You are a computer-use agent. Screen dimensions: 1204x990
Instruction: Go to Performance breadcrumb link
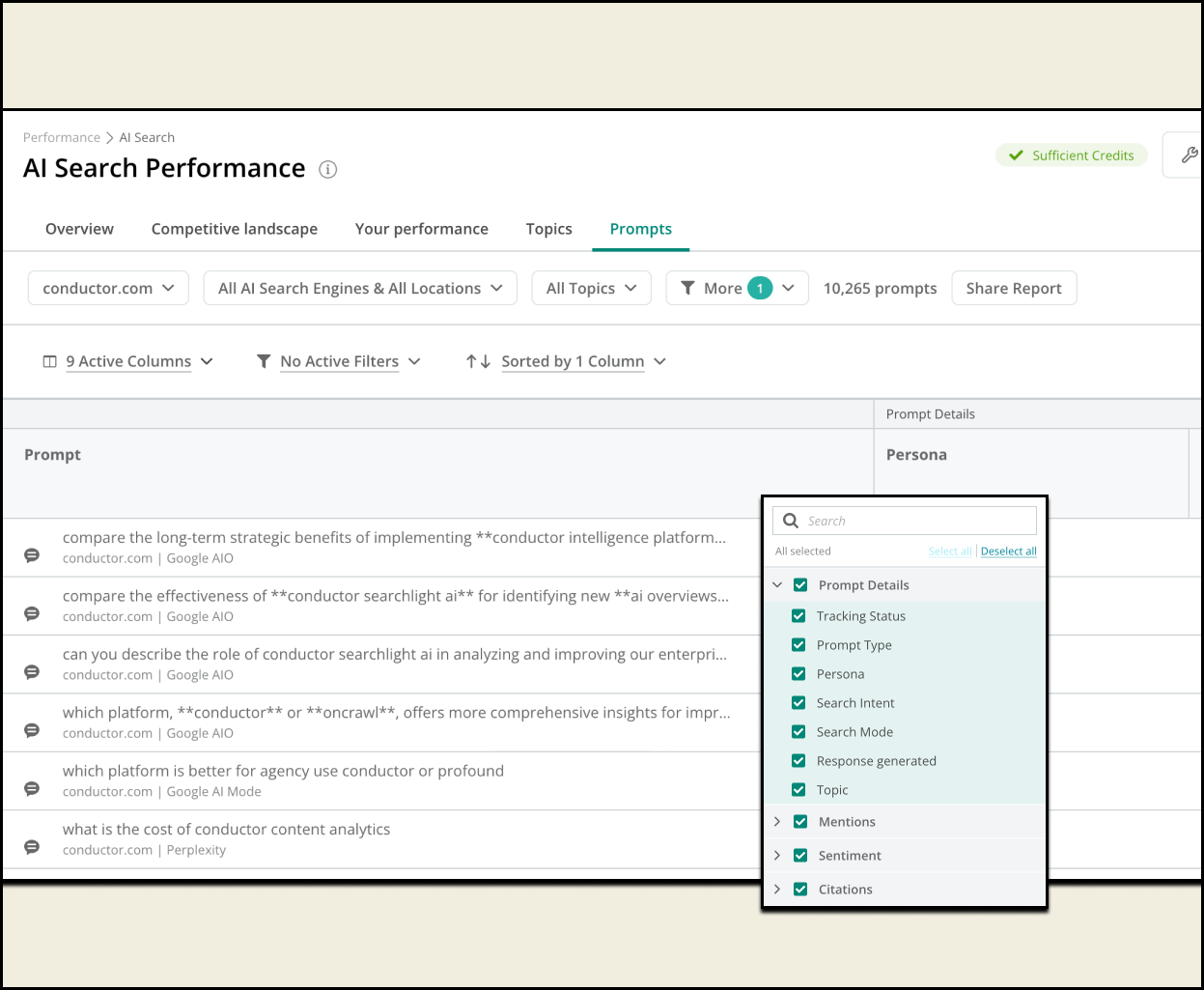[x=62, y=137]
